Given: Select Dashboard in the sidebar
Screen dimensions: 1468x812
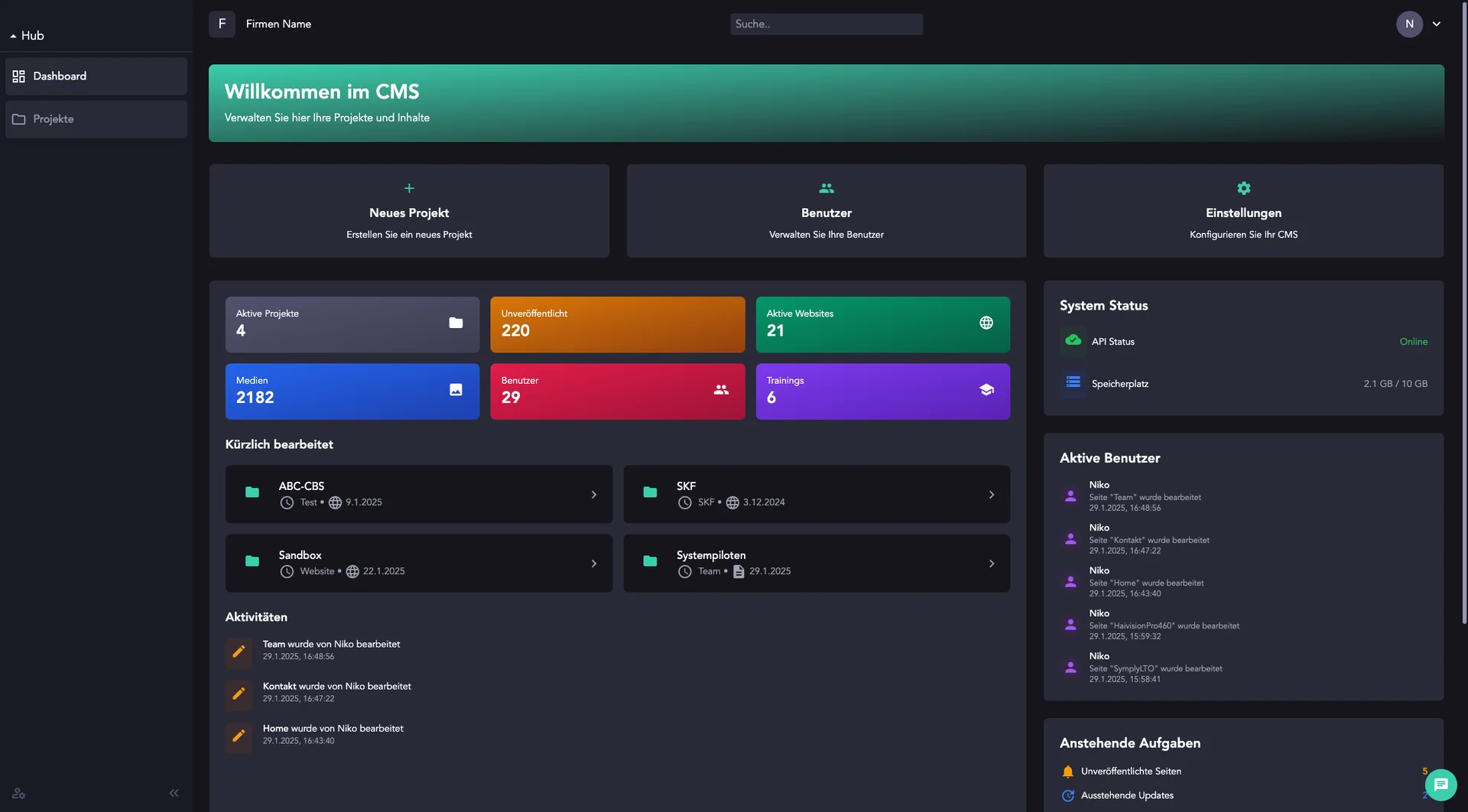Looking at the screenshot, I should tap(96, 76).
